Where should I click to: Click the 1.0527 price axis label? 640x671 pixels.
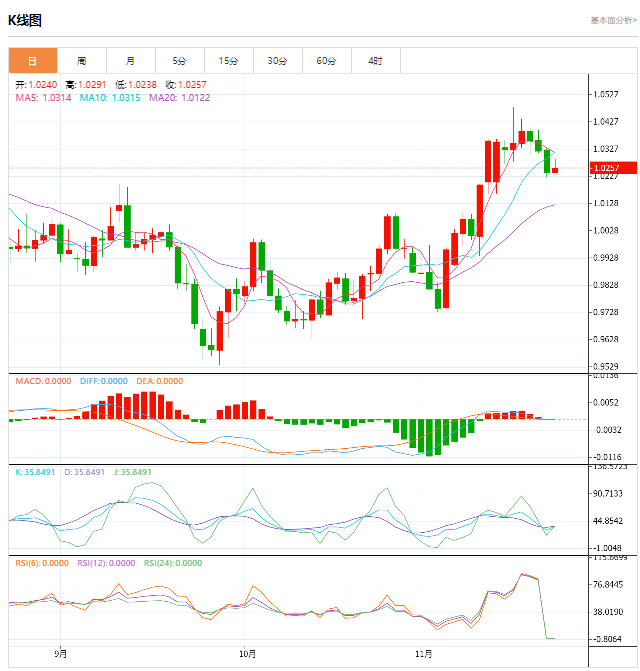coord(605,94)
